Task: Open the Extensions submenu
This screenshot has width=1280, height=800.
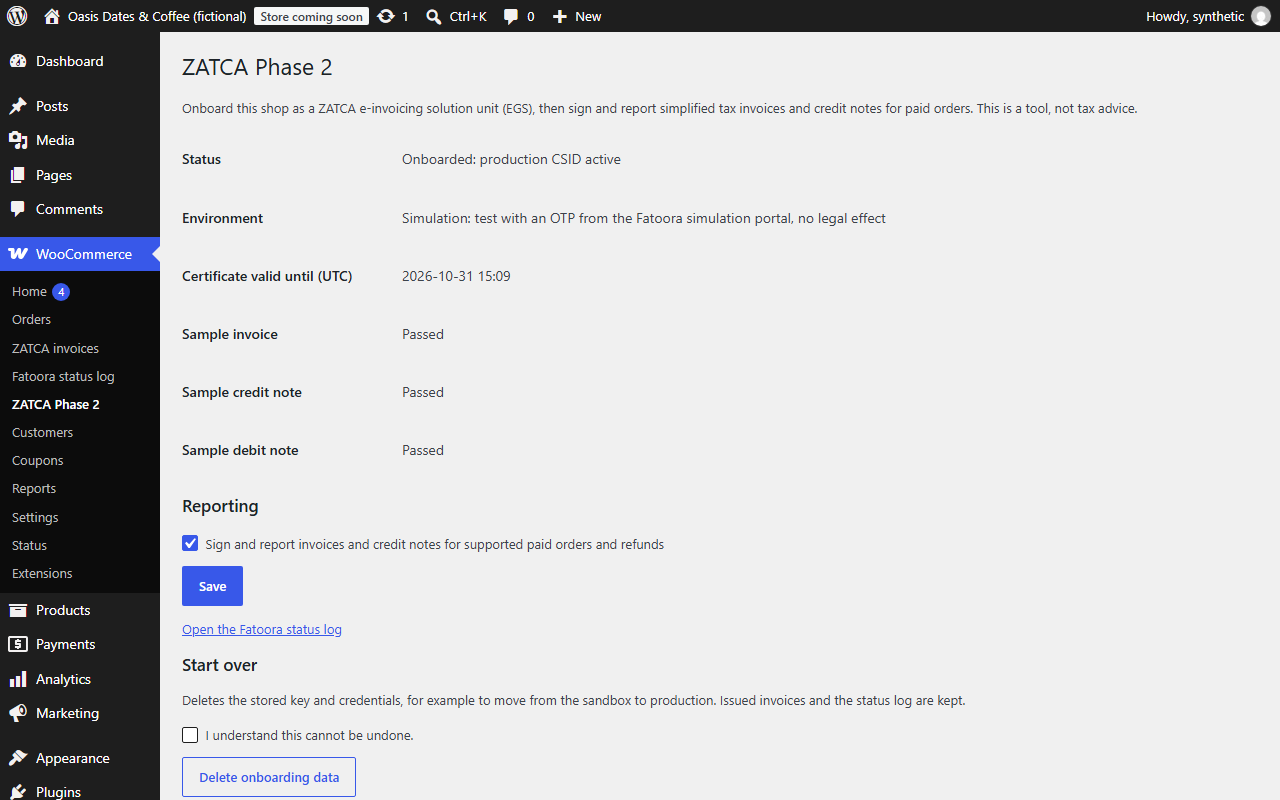Action: pos(80,573)
